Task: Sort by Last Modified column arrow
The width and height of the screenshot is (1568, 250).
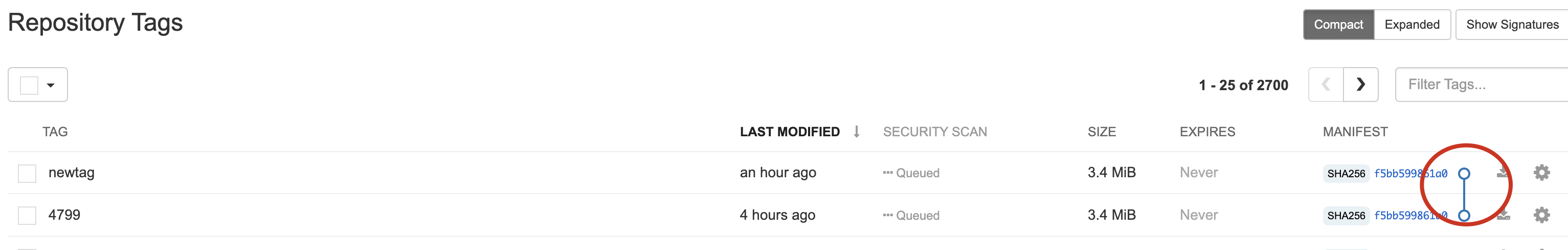Action: pyautogui.click(x=857, y=132)
